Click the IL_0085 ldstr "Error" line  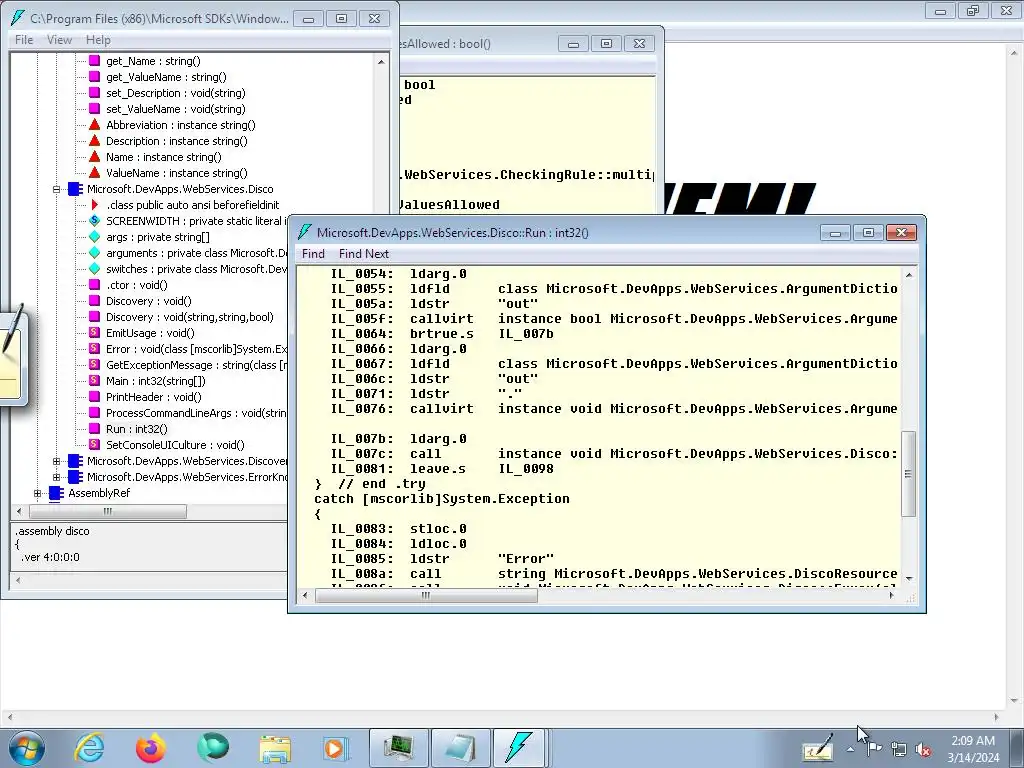(442, 559)
